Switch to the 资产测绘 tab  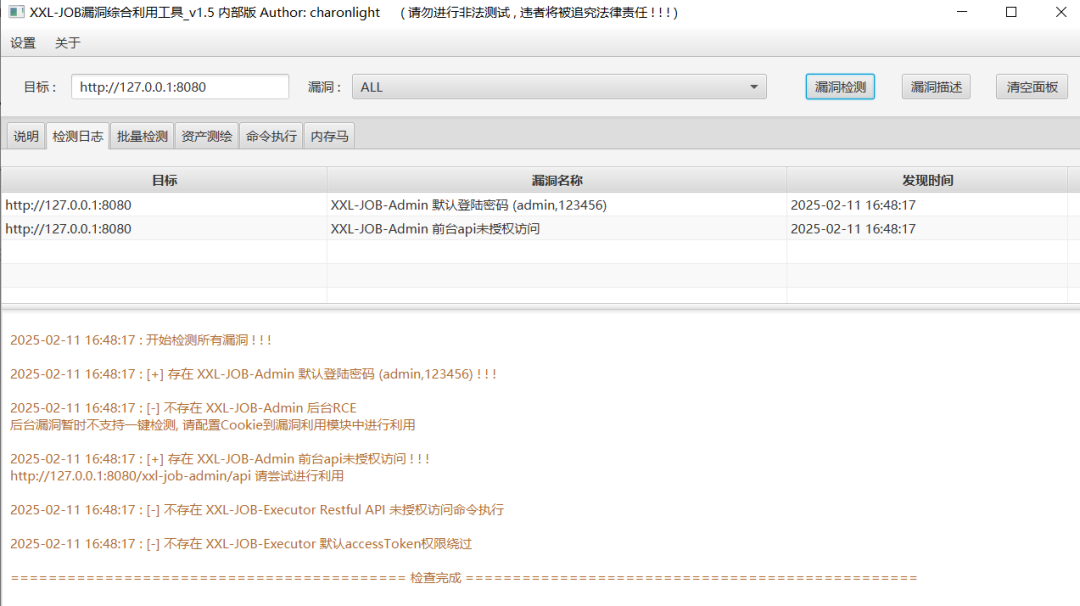tap(207, 136)
